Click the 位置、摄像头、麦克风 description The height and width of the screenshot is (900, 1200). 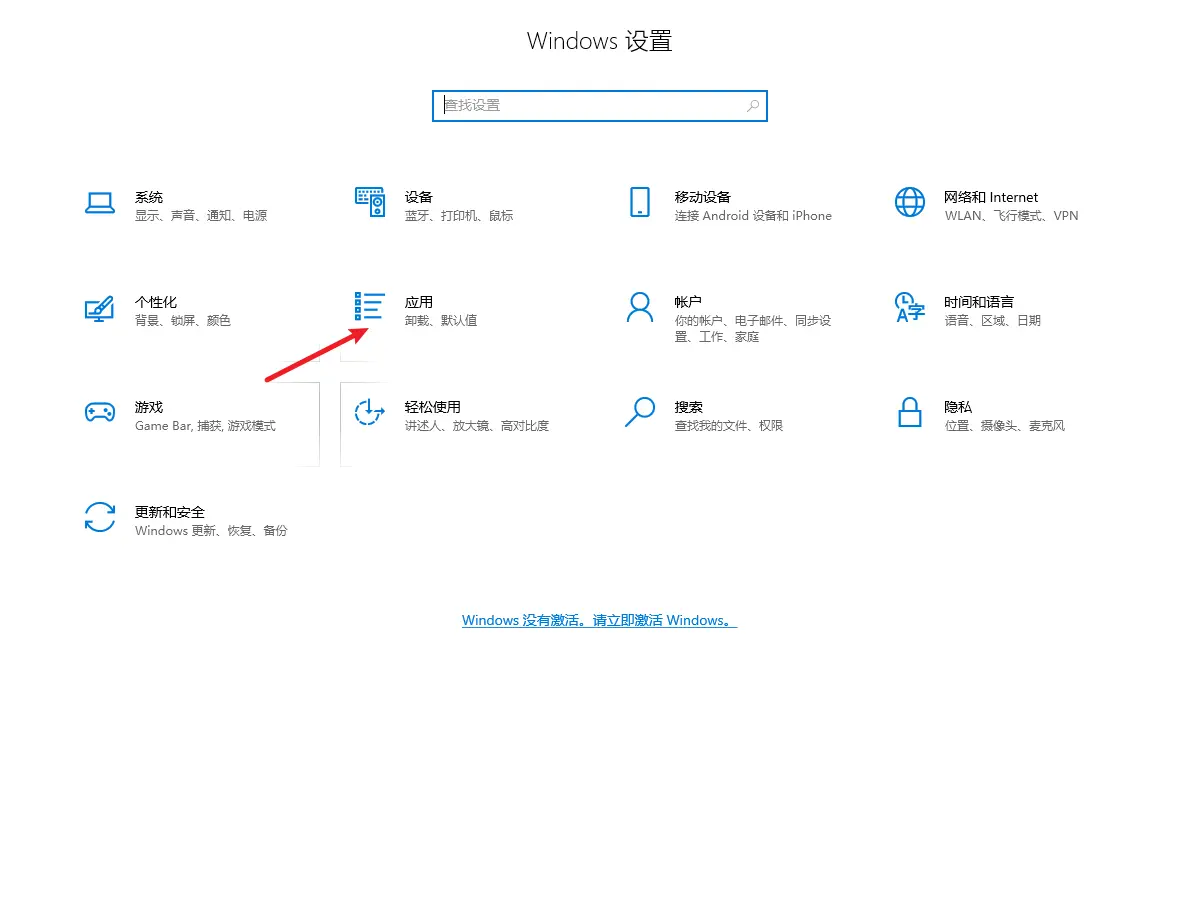click(x=1005, y=426)
